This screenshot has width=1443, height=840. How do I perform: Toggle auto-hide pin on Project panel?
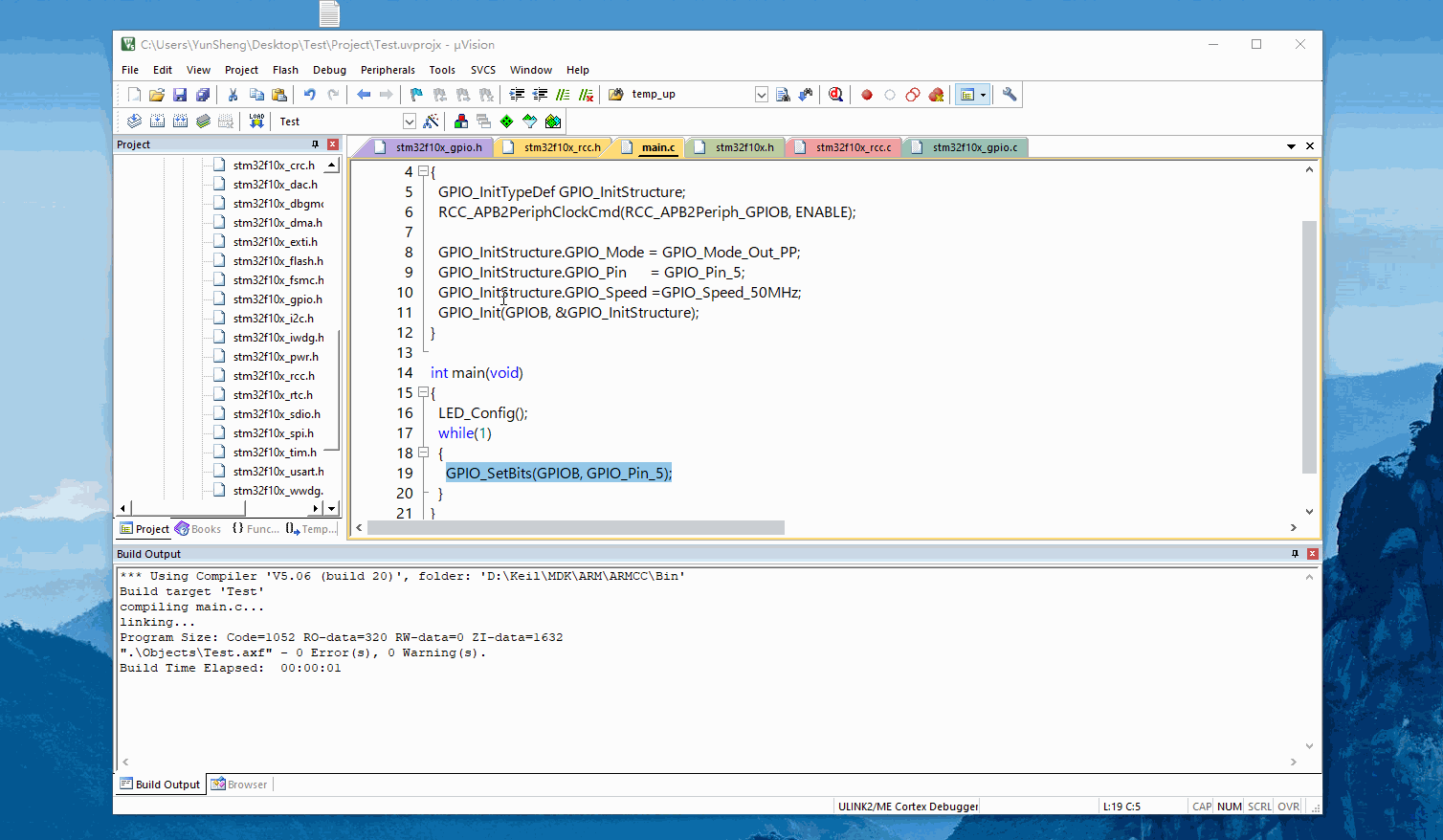tap(315, 144)
